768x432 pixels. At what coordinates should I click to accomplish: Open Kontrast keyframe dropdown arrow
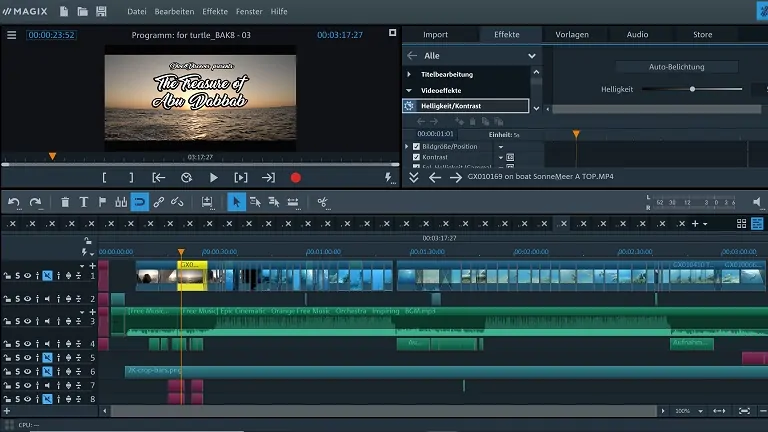coord(501,157)
